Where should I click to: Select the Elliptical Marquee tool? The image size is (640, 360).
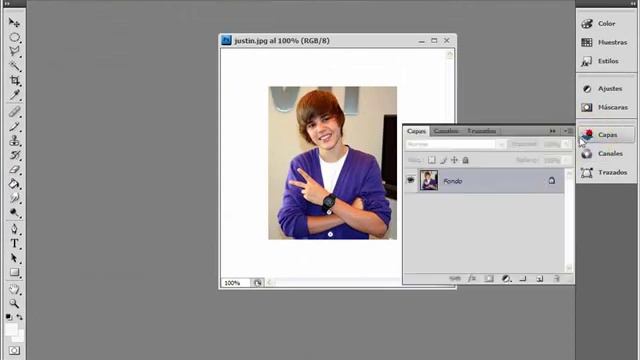[14, 37]
